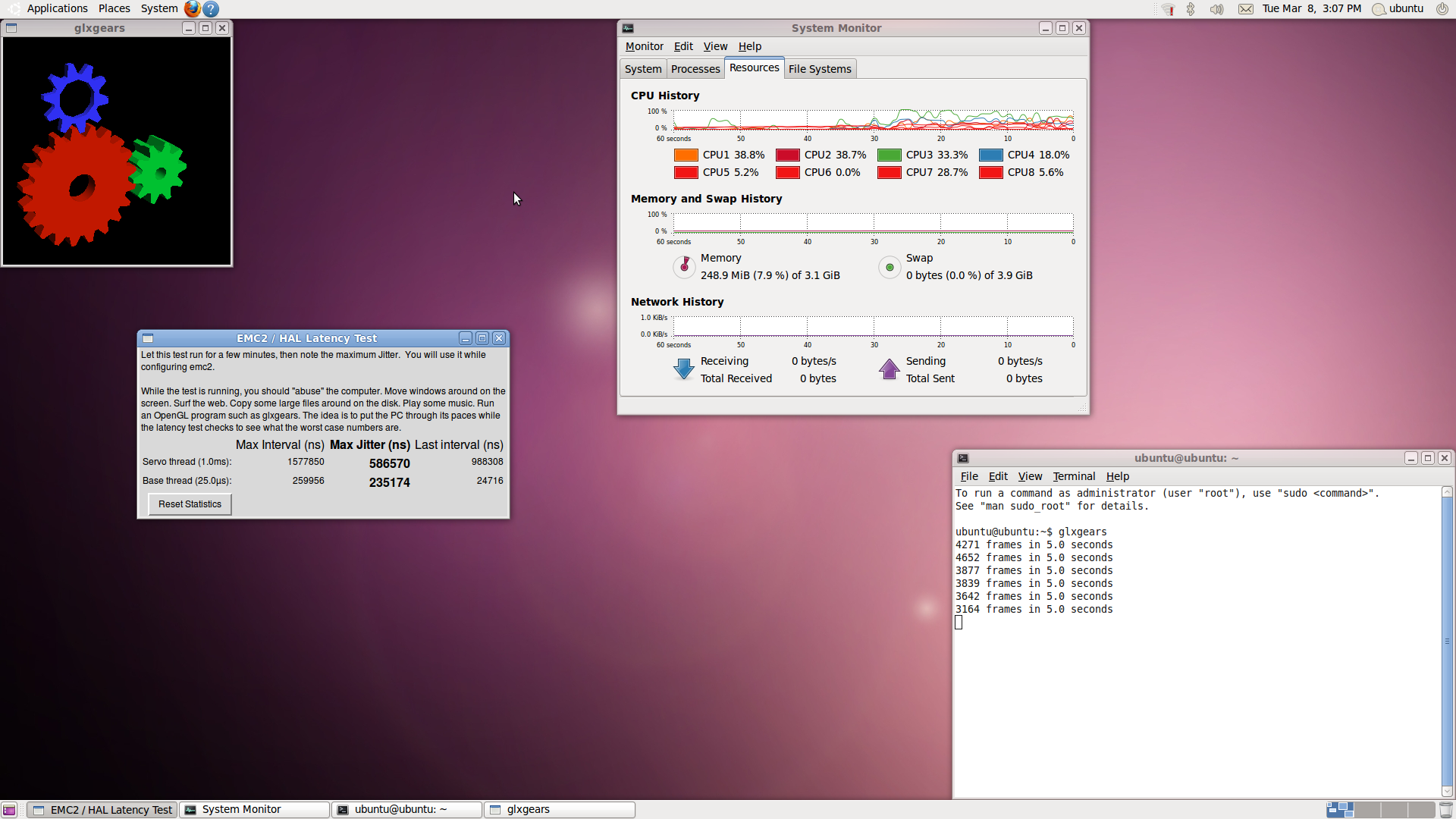The width and height of the screenshot is (1456, 819).
Task: Open System Monitor window menu icon
Action: click(628, 28)
